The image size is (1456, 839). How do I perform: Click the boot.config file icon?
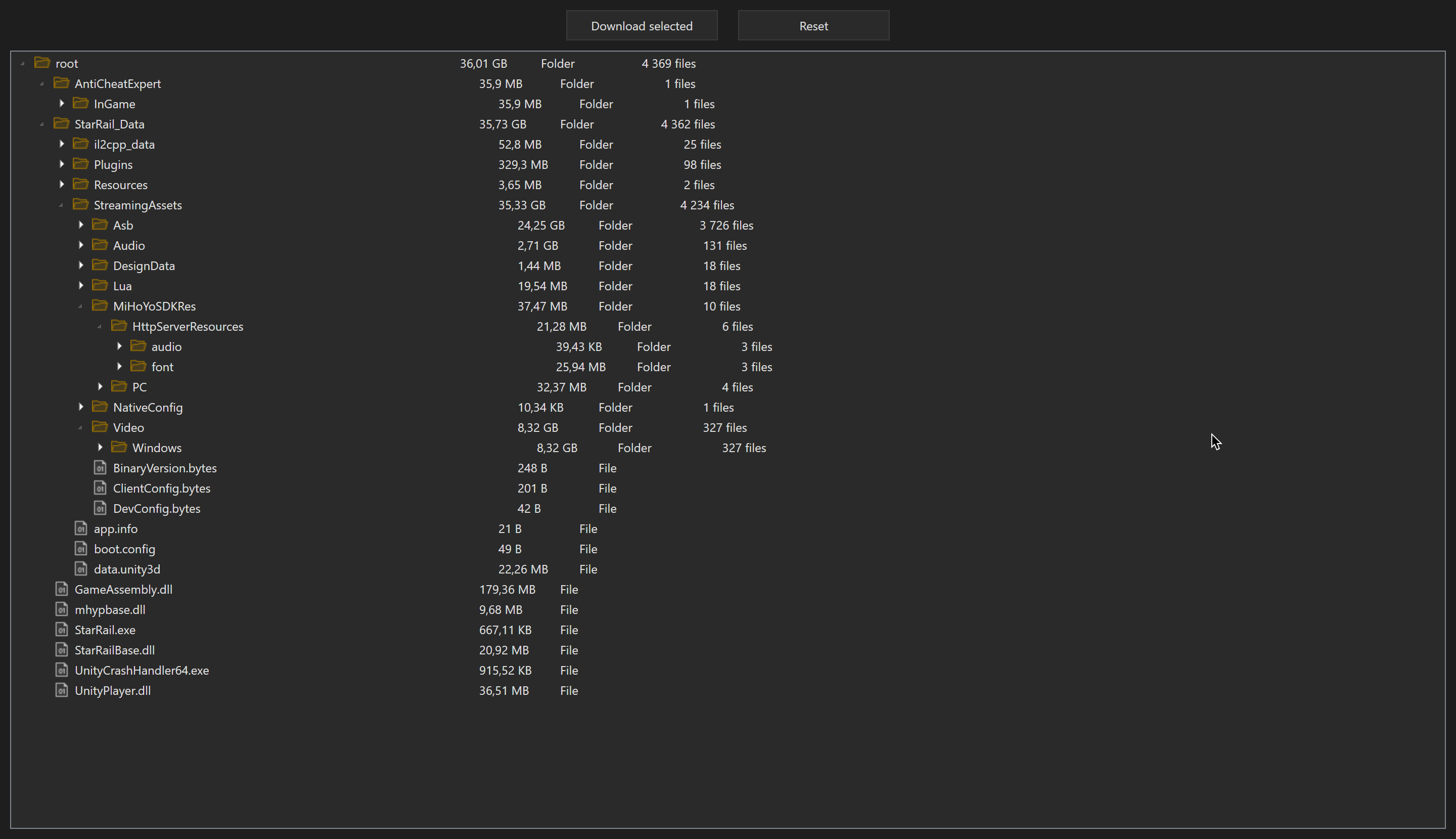click(80, 549)
